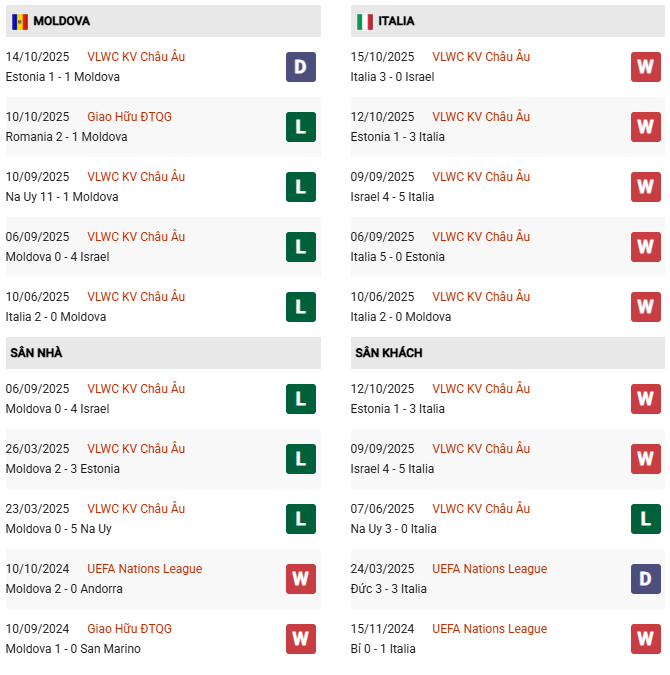Click the win badge for Moldova 2 - 0 Andorra
The height and width of the screenshot is (675, 670).
[x=301, y=579]
